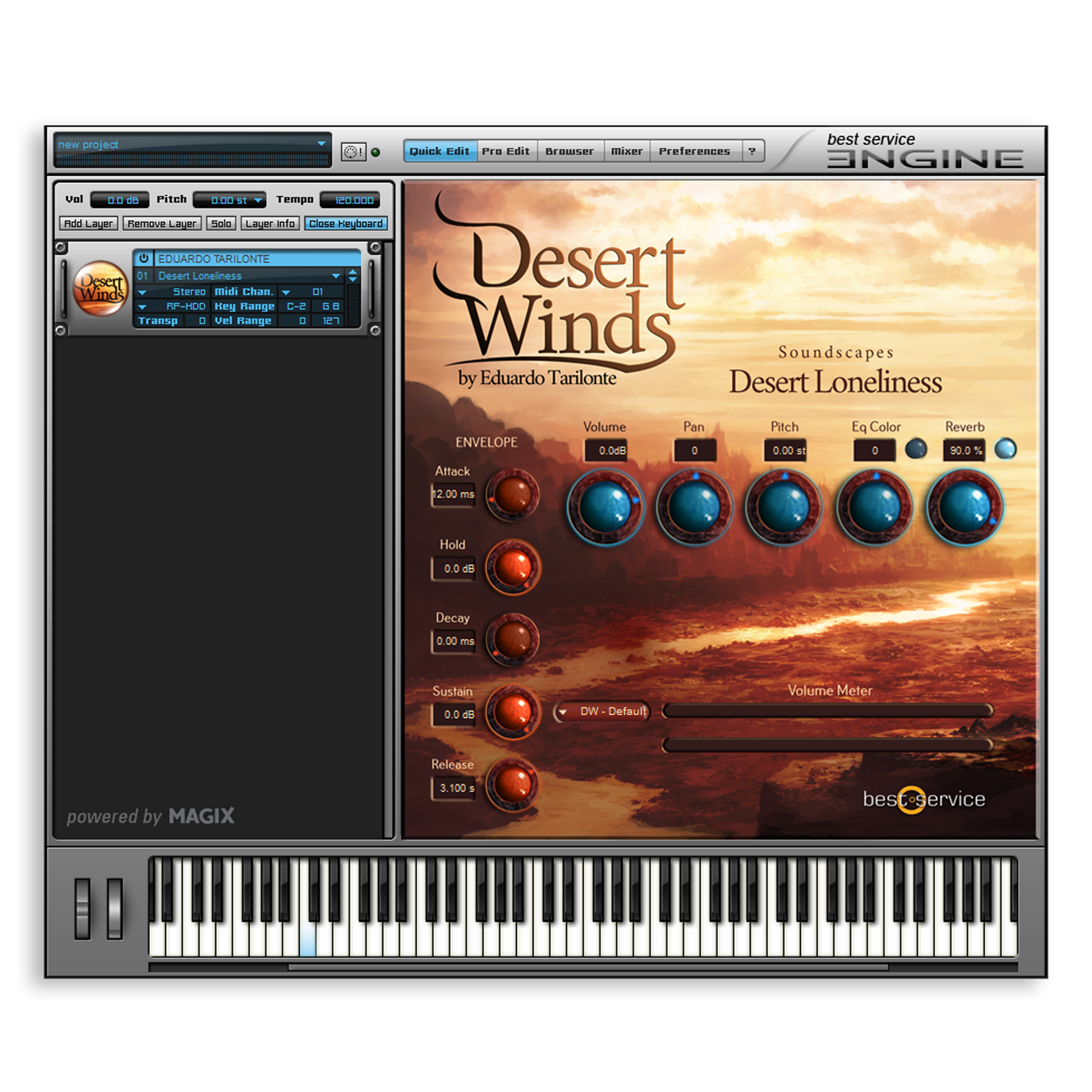Switch to the Mixer tab
This screenshot has height=1092, width=1092.
pyautogui.click(x=627, y=151)
